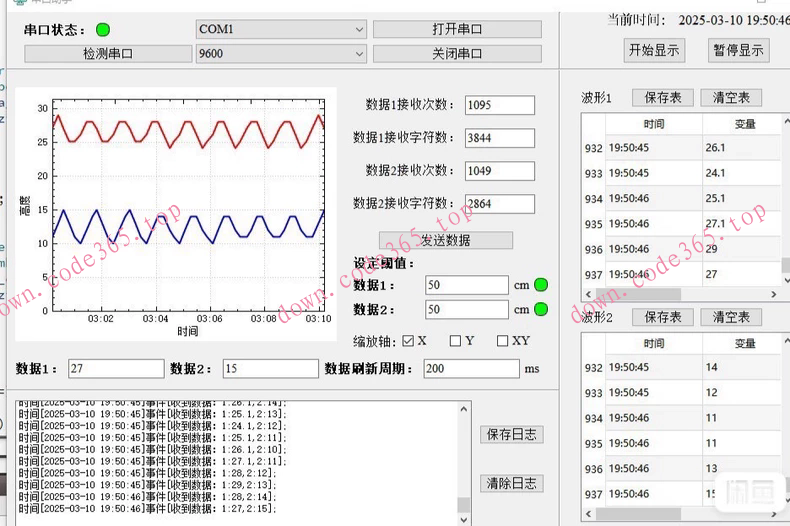790x526 pixels.
Task: Click the 数据2接收次数 field showing 1049
Action: (x=499, y=171)
